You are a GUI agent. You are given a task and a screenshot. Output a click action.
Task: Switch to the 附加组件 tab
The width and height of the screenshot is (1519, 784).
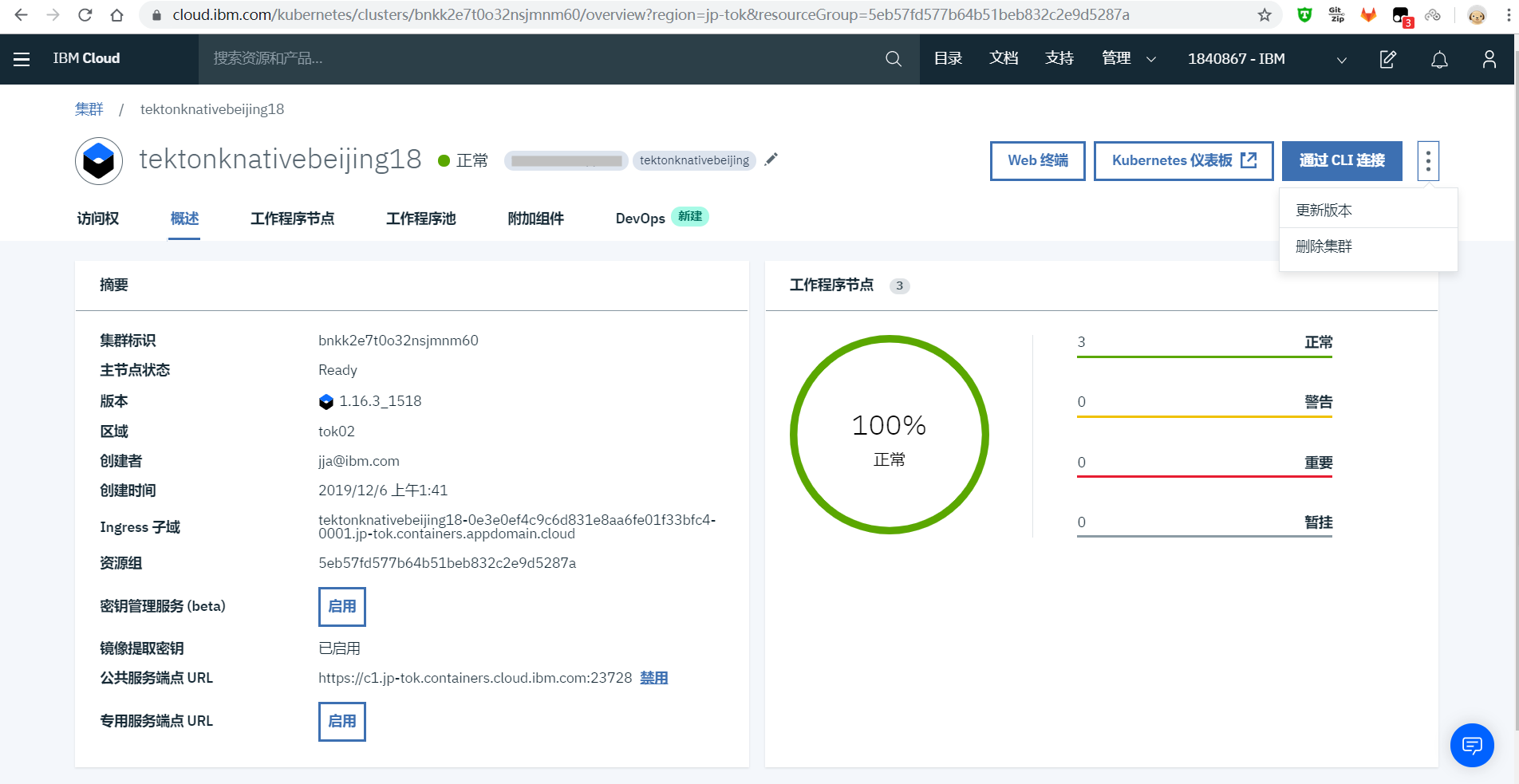[x=536, y=219]
